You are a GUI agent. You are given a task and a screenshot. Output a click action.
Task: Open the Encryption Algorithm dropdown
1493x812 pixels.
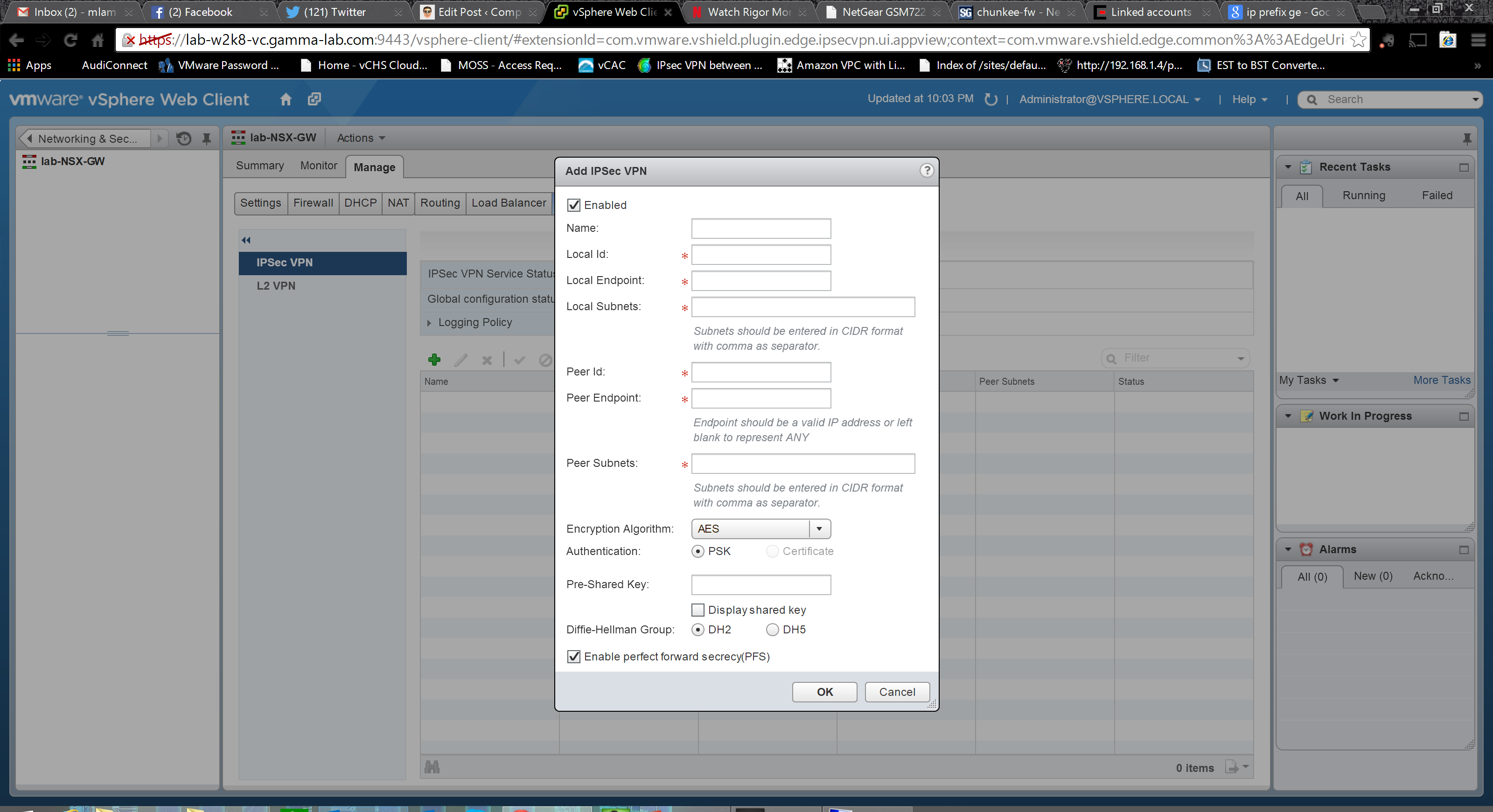coord(819,529)
